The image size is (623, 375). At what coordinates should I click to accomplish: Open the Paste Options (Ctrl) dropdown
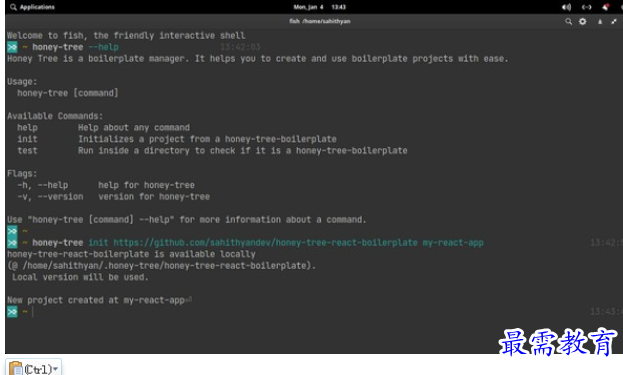tap(33, 368)
